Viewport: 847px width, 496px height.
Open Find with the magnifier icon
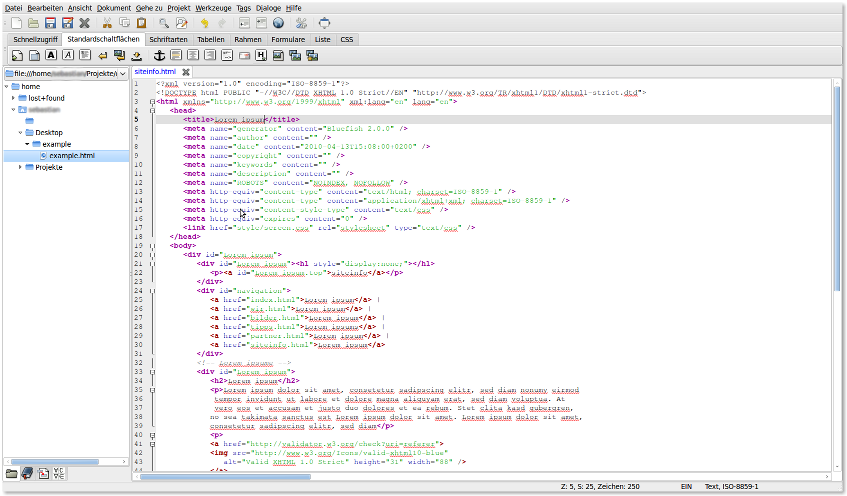tap(164, 23)
